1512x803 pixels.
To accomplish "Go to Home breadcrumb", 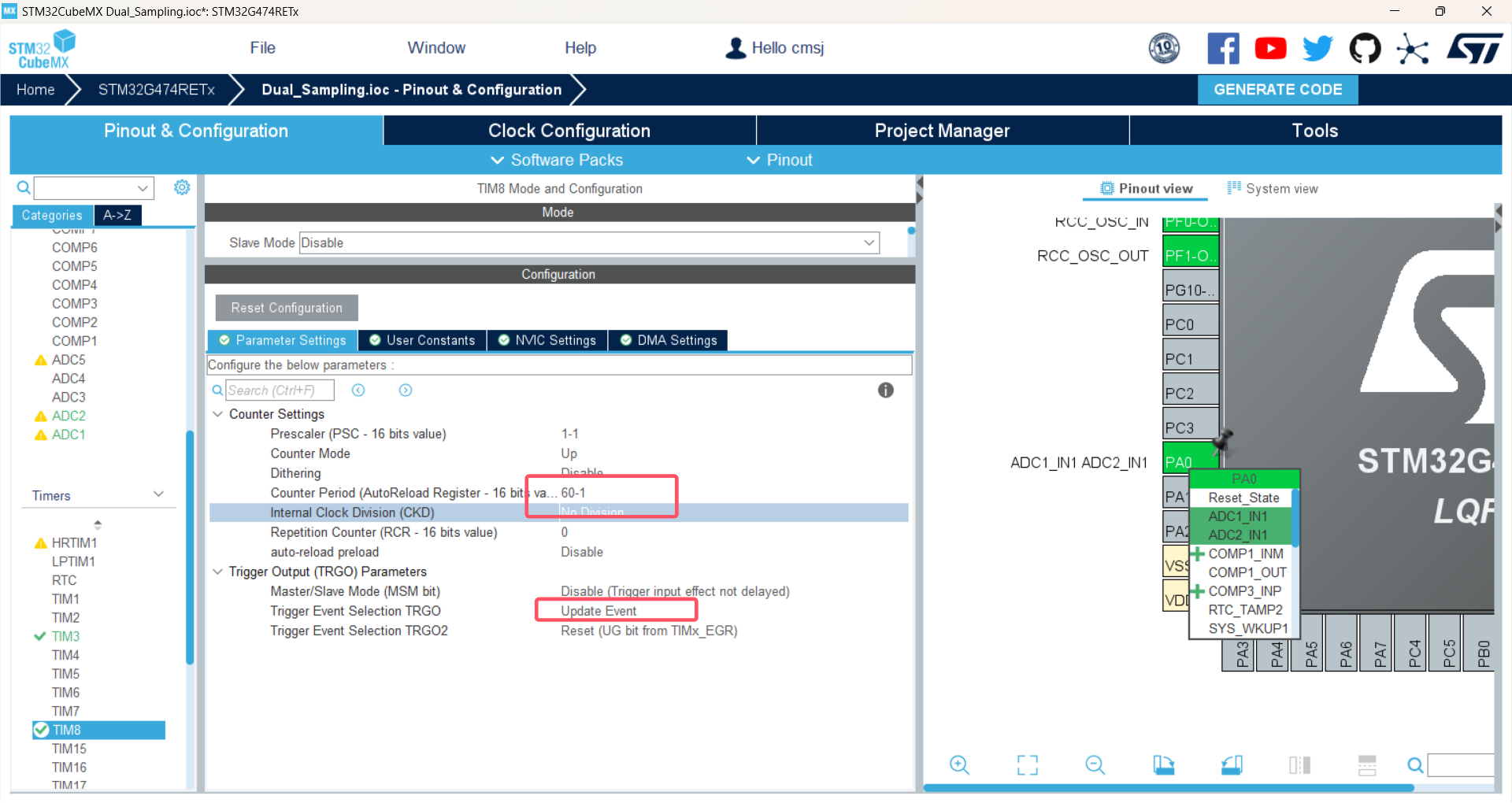I will tap(35, 90).
